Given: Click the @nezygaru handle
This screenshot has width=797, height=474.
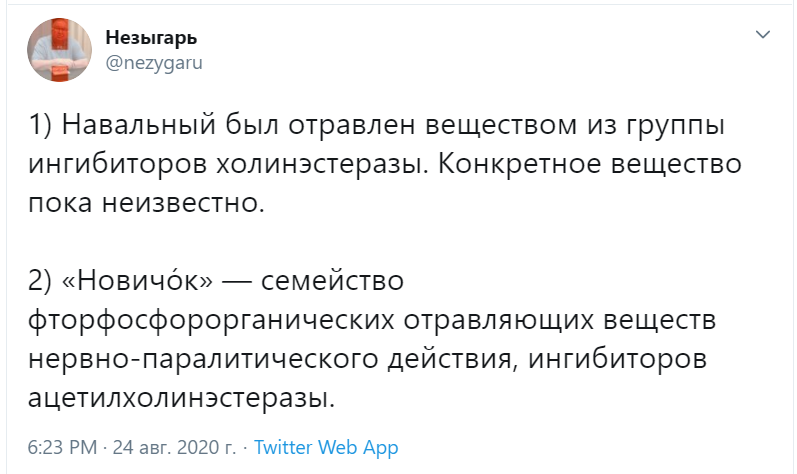Looking at the screenshot, I should tap(154, 63).
